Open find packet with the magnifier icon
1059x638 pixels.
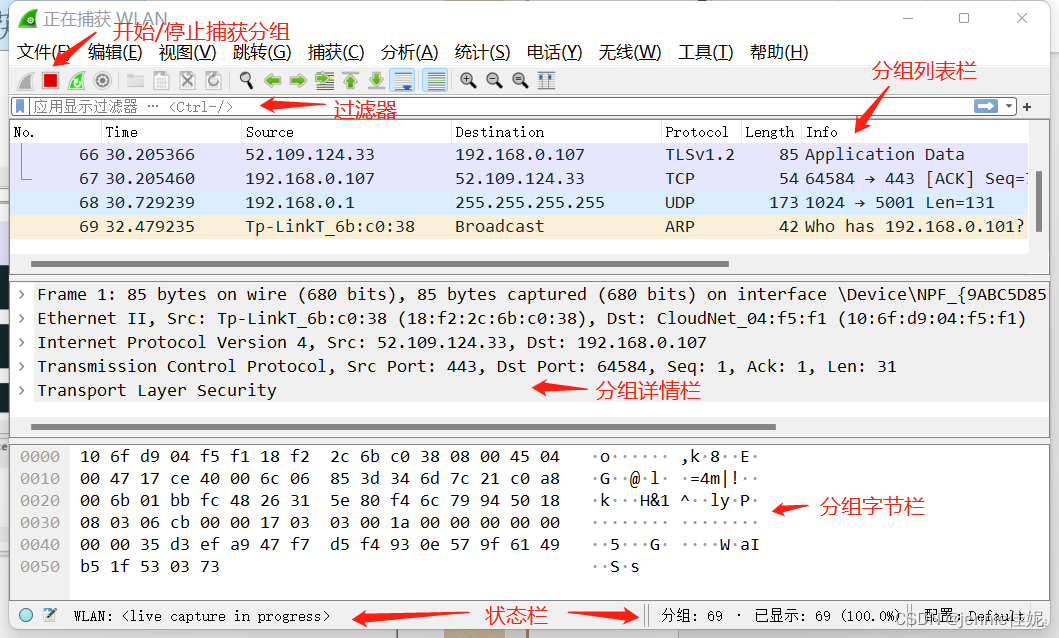(247, 81)
